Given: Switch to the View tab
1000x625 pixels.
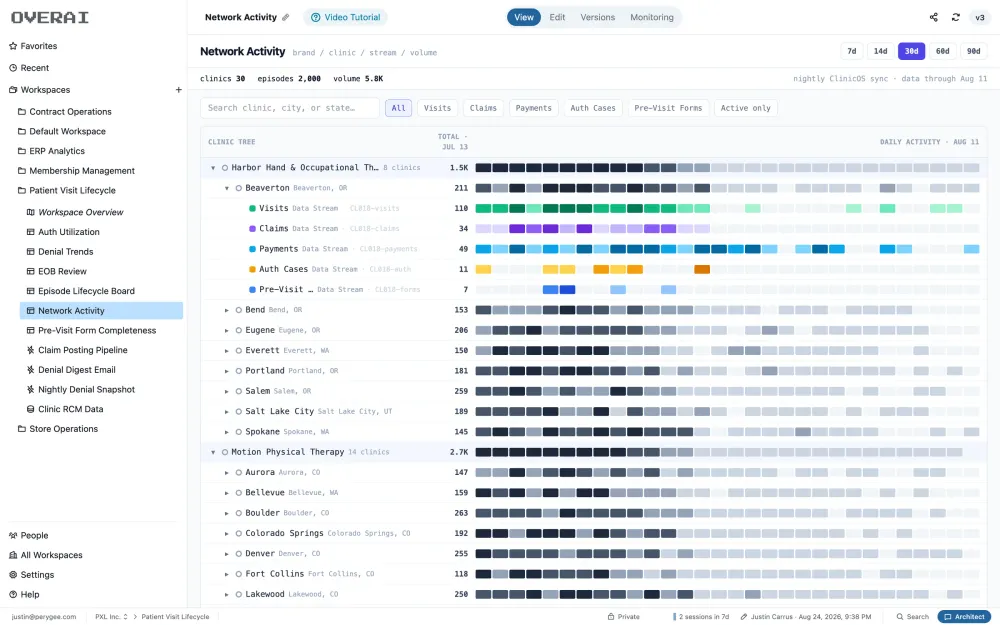Looking at the screenshot, I should point(524,17).
